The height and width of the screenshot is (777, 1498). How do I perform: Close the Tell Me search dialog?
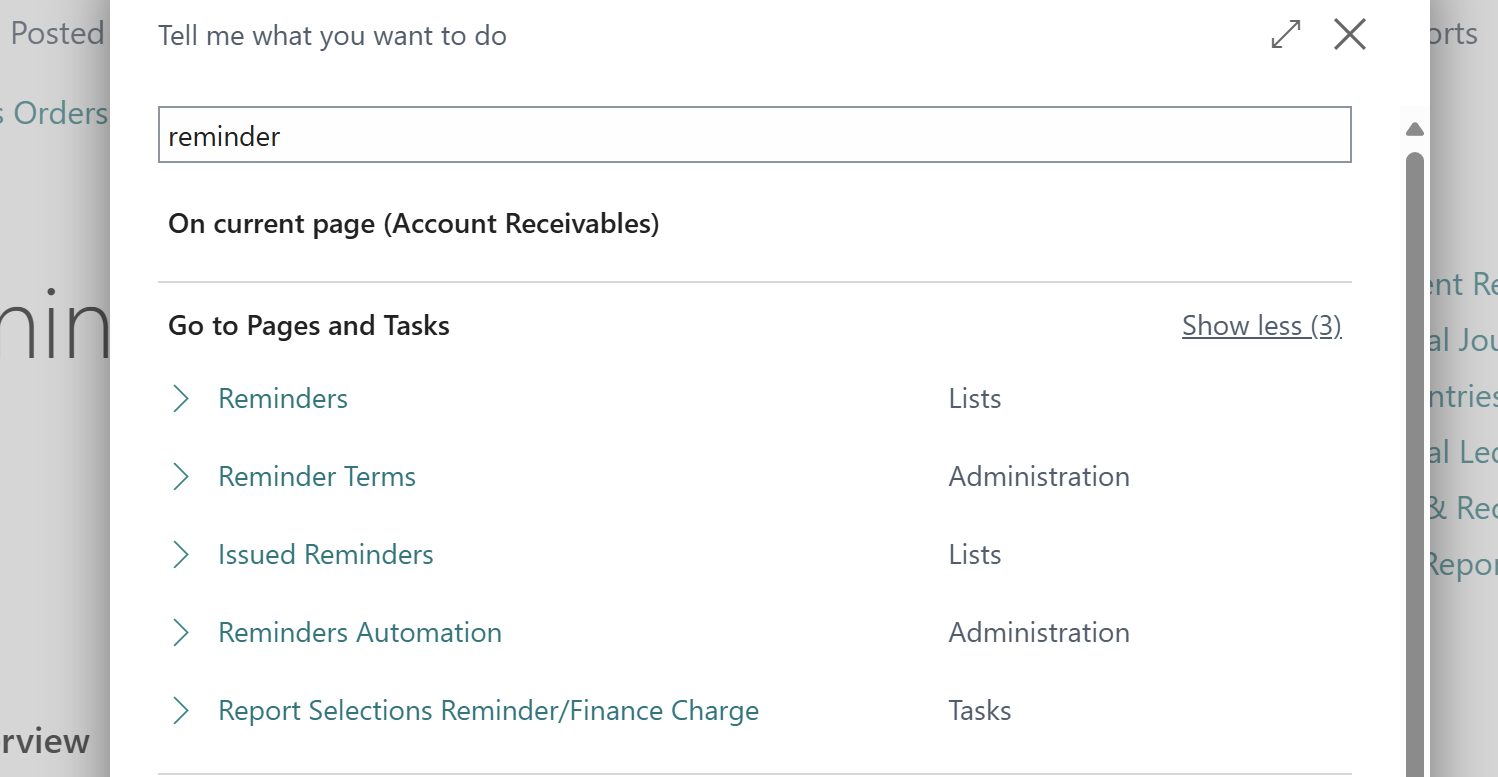[1349, 33]
